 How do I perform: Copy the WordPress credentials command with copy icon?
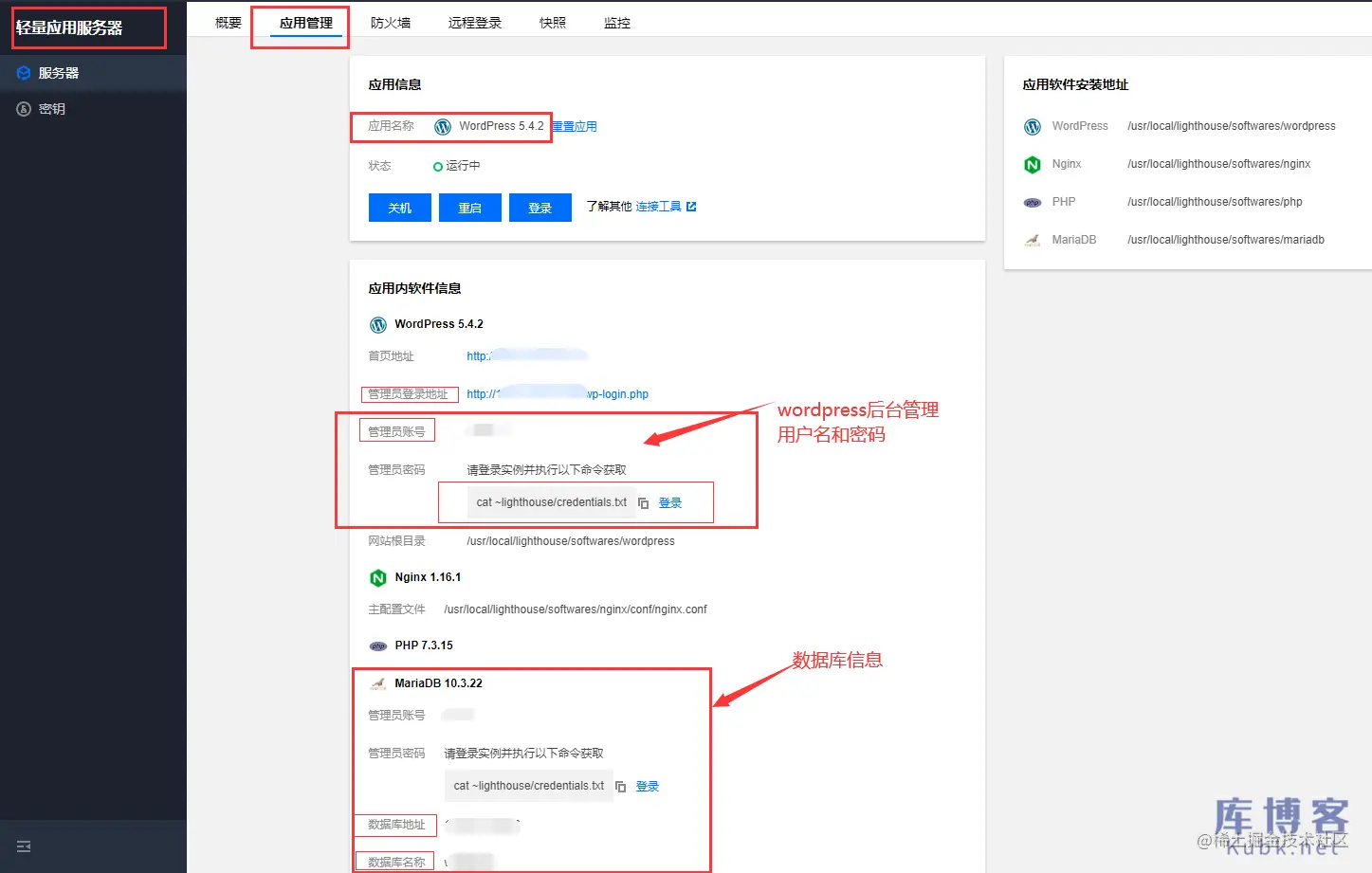pos(643,503)
